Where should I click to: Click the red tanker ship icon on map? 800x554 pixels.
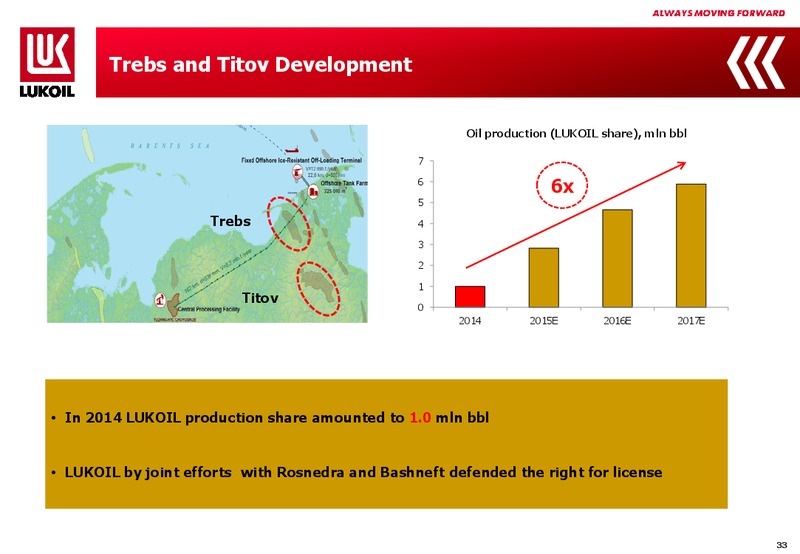pyautogui.click(x=292, y=150)
